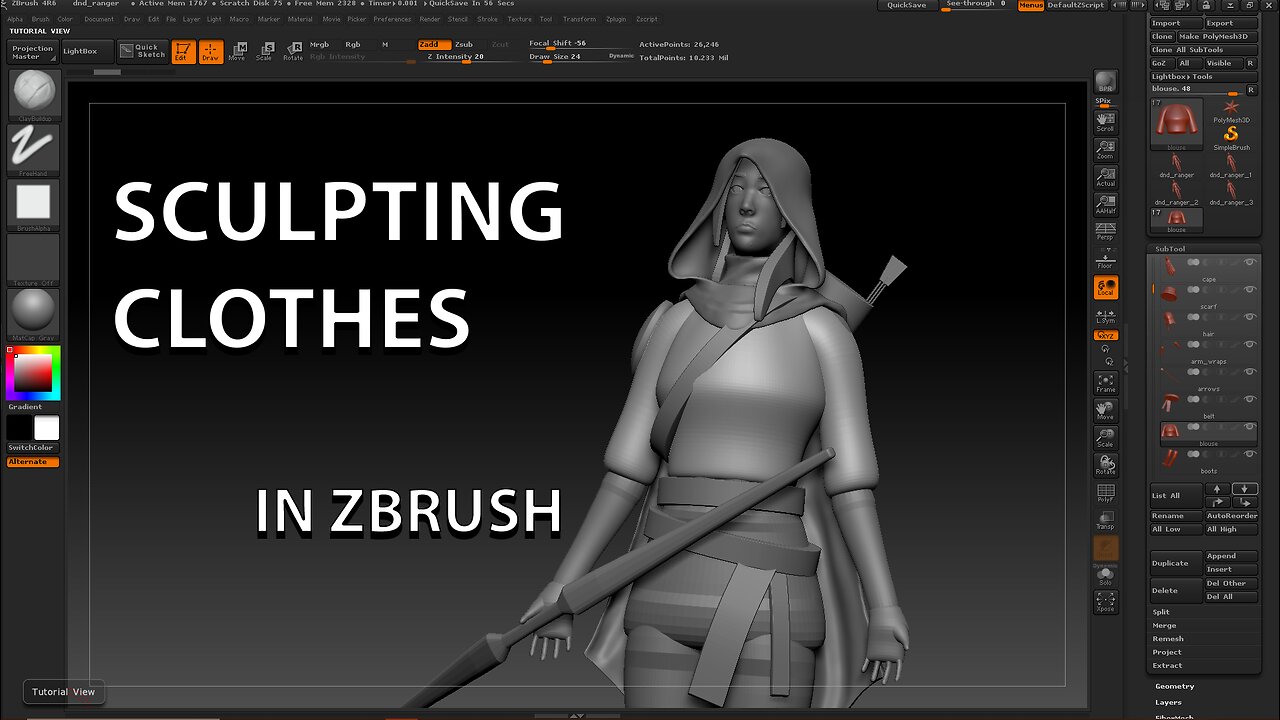Click the Frame icon in right shelf
Image resolution: width=1280 pixels, height=720 pixels.
point(1105,382)
